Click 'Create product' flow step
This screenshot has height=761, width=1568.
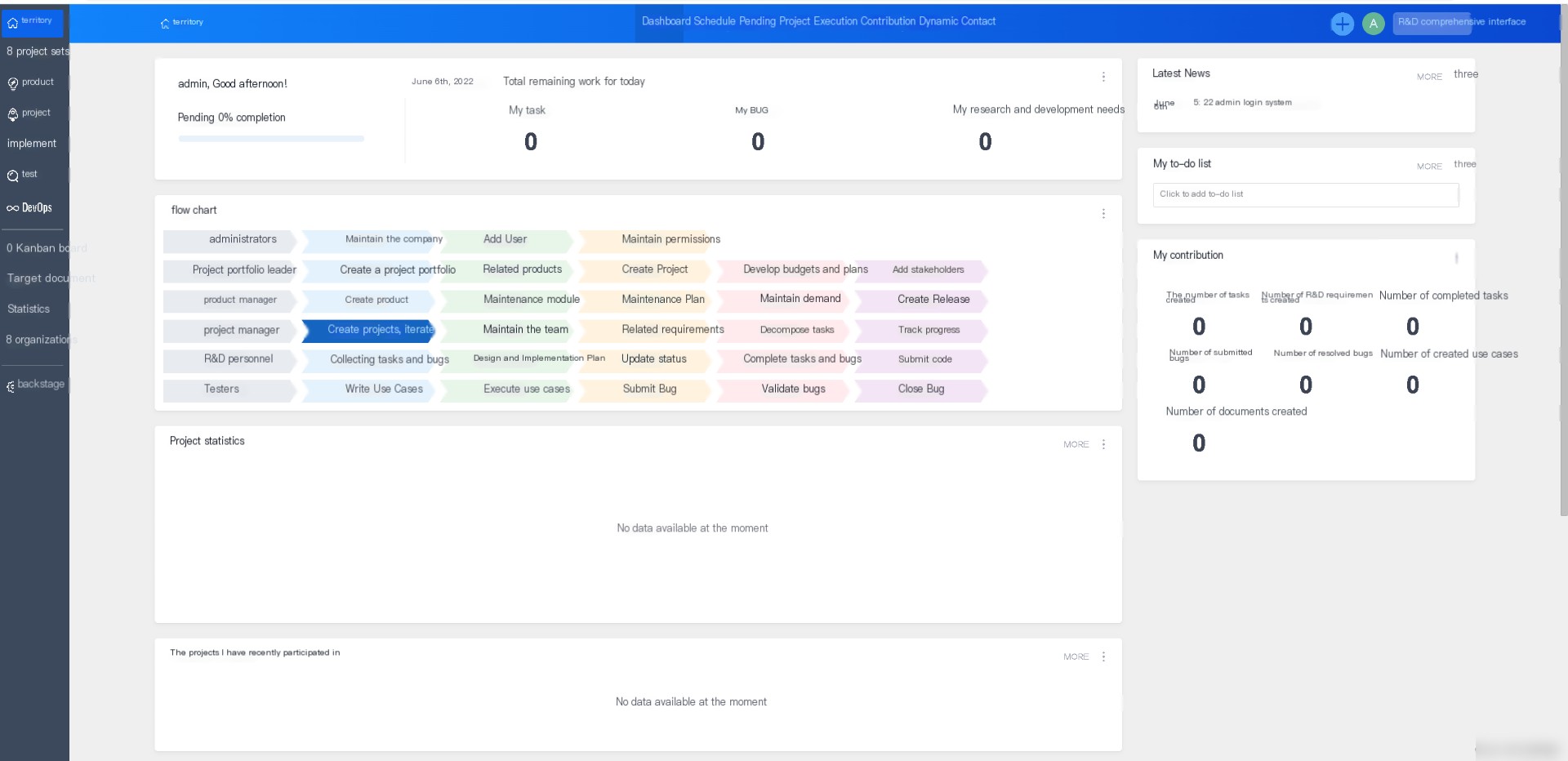coord(368,300)
